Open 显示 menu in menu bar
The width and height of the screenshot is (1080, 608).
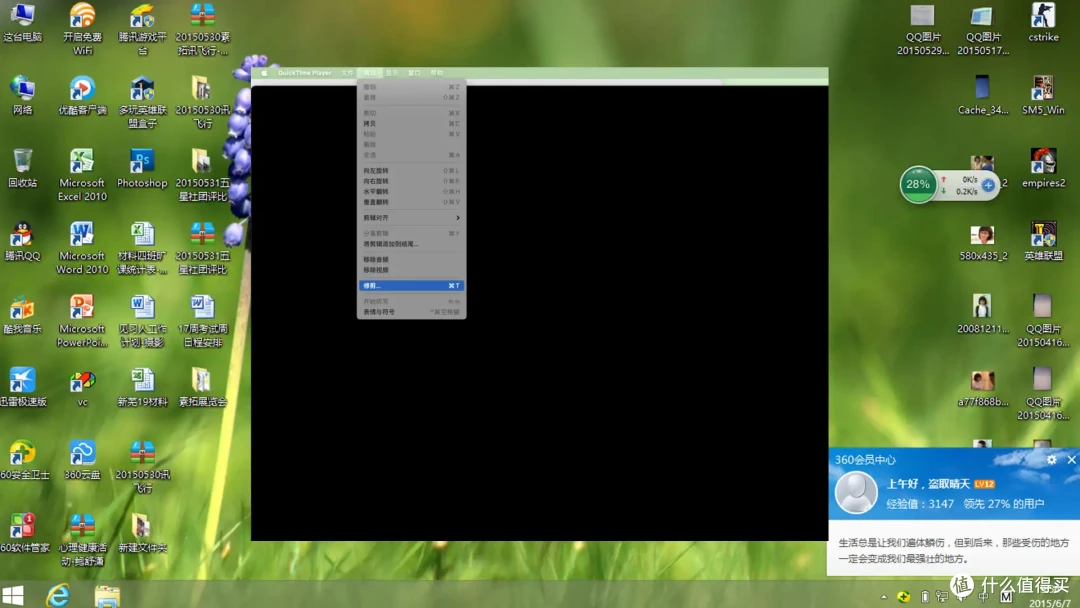392,73
